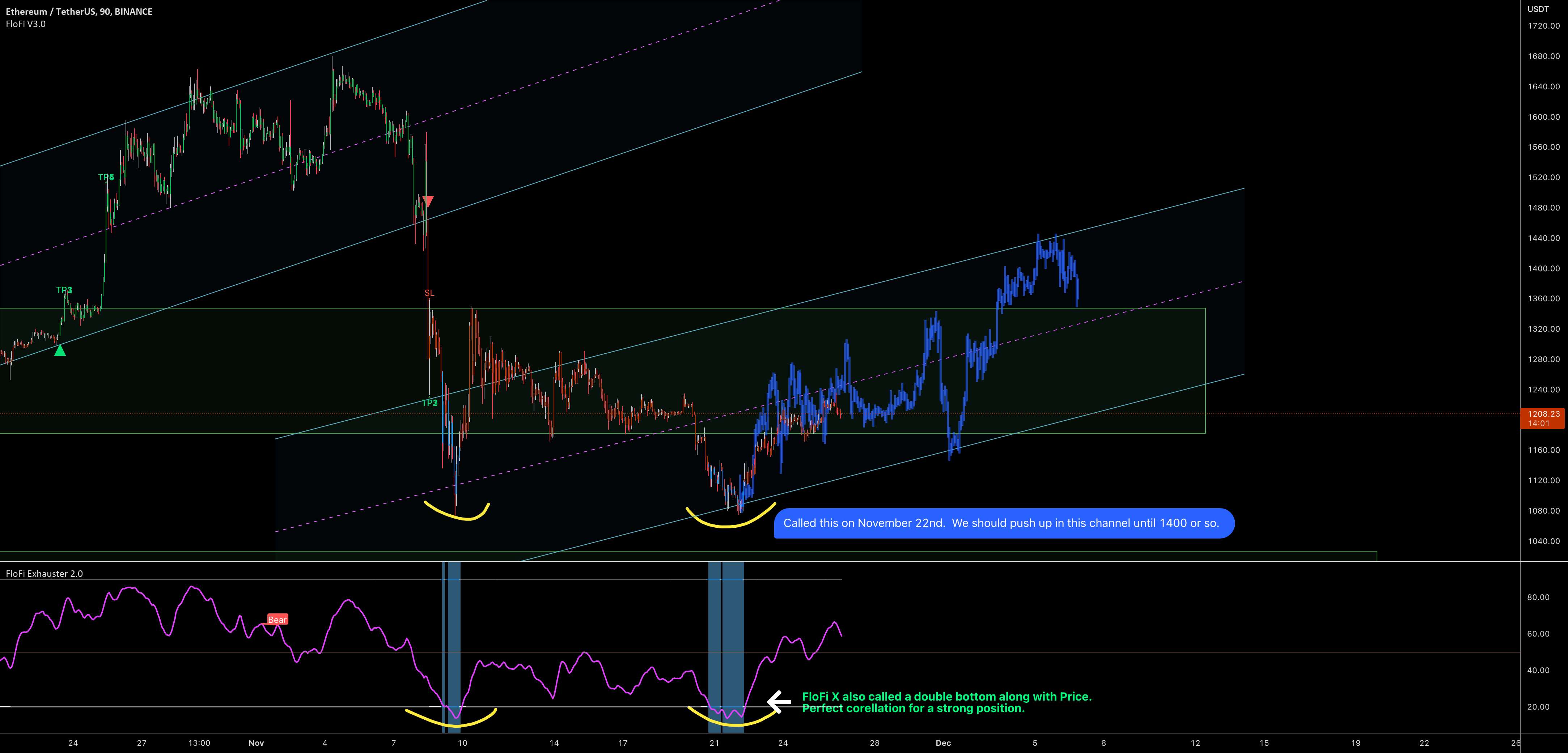Screen dimensions: 1568x753
Task: Click the 21 date label on time axis
Action: pyautogui.click(x=714, y=743)
